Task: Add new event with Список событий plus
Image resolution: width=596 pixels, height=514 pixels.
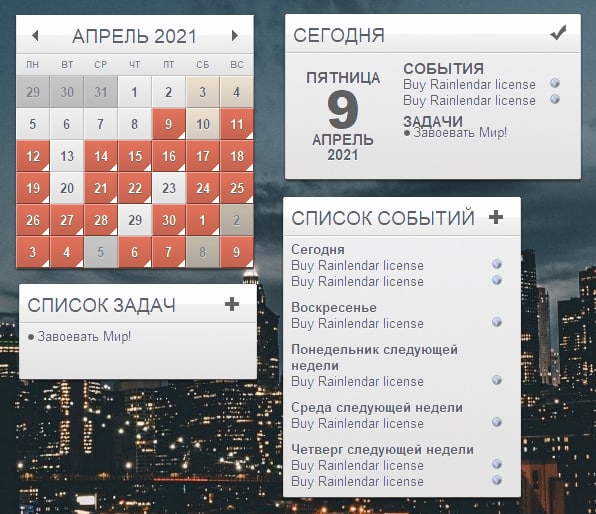Action: 496,217
